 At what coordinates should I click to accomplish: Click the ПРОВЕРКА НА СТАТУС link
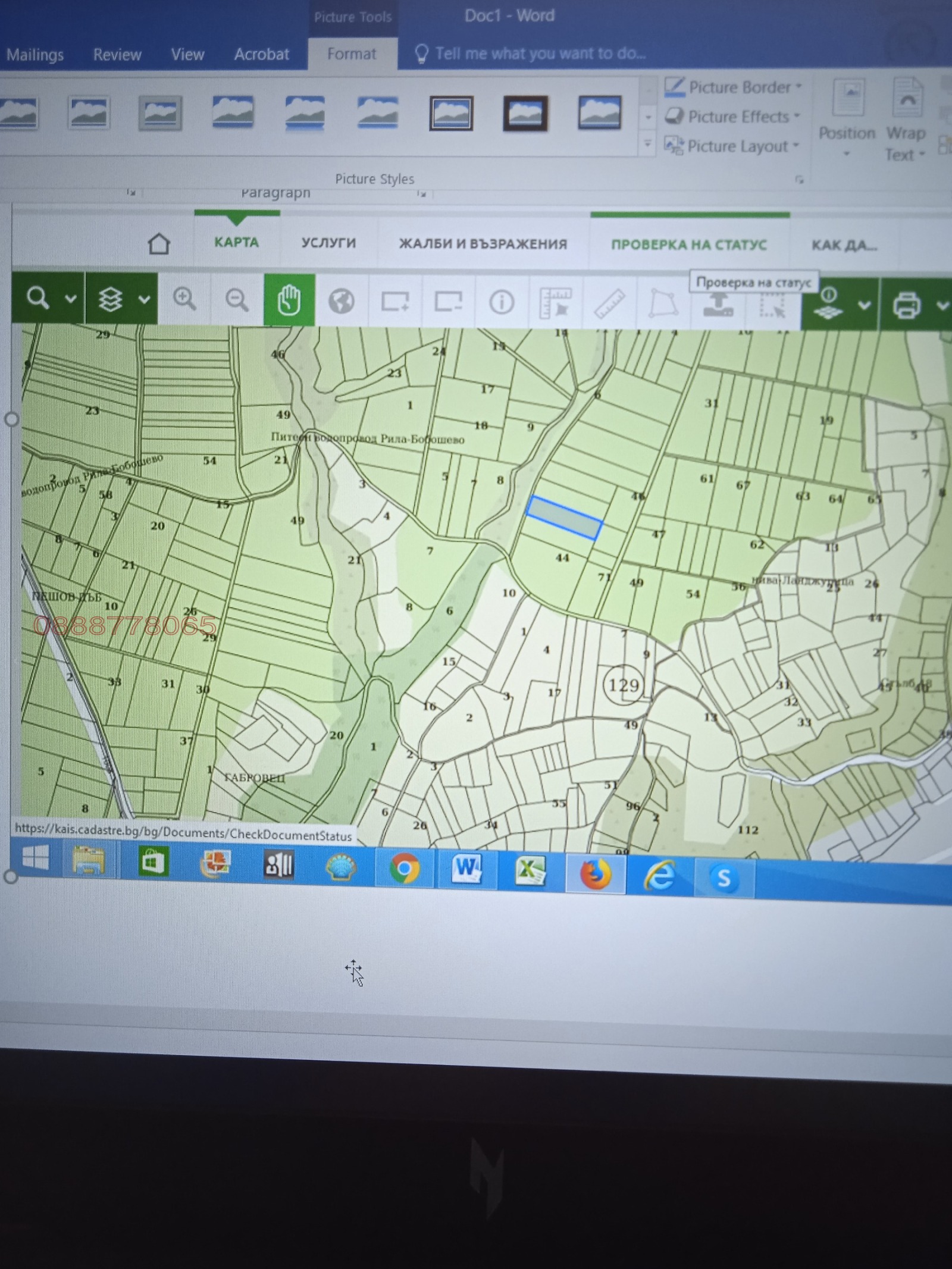[689, 245]
